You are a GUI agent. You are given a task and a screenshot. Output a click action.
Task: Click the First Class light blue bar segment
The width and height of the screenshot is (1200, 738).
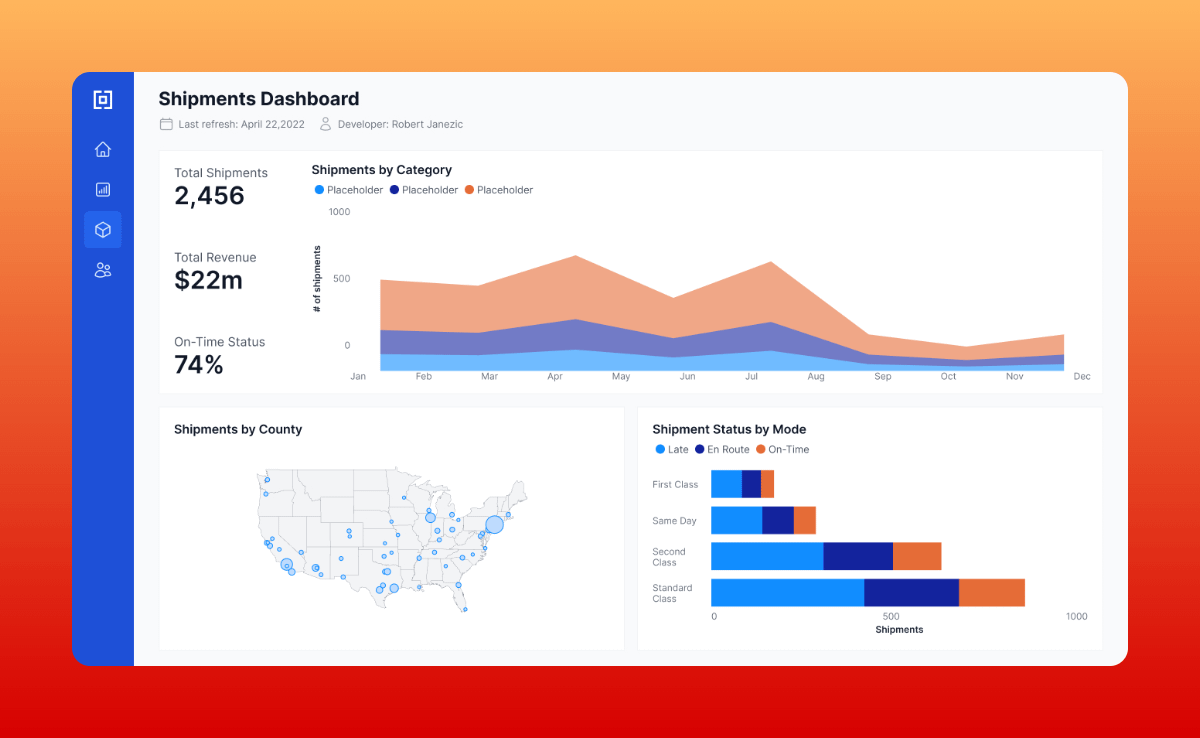click(726, 484)
